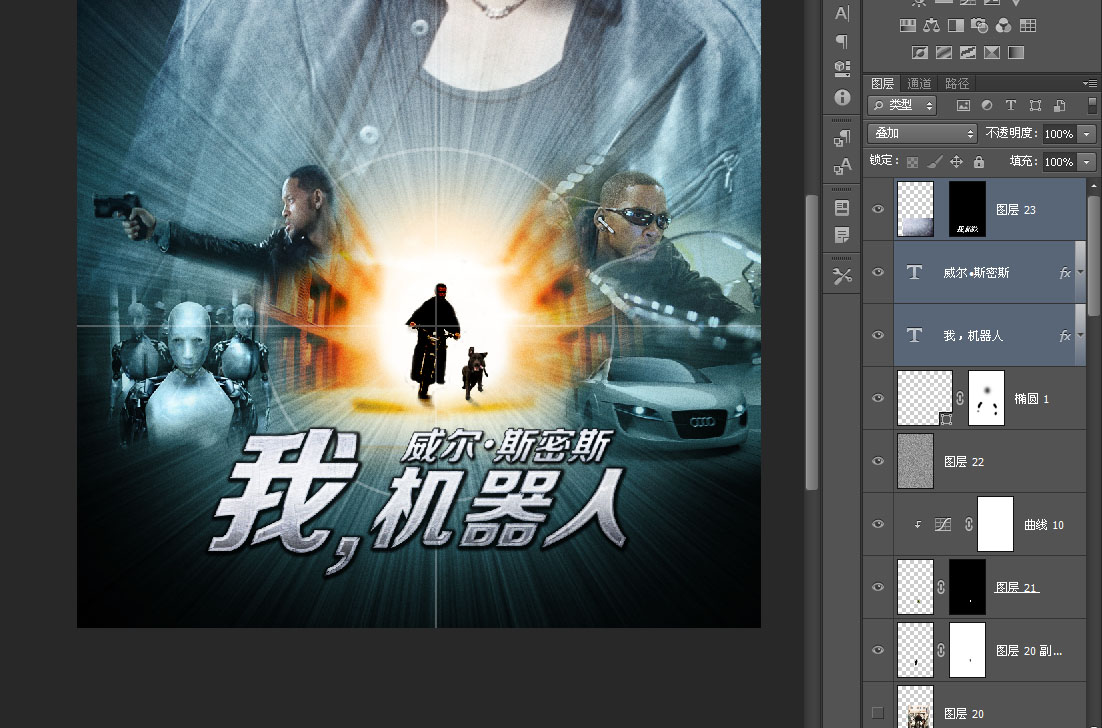
Task: Open the Notes panel icon
Action: [842, 235]
